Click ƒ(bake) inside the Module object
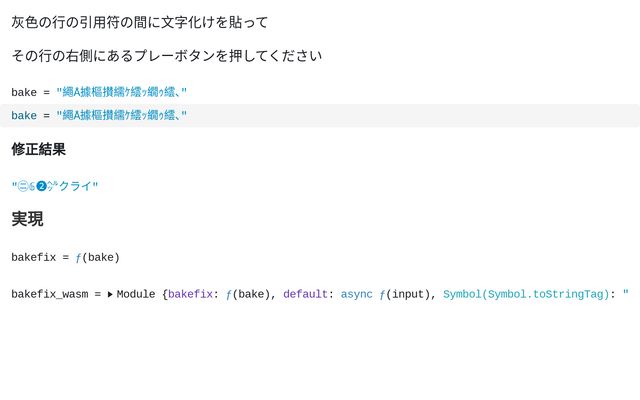This screenshot has width=640, height=400. 247,295
